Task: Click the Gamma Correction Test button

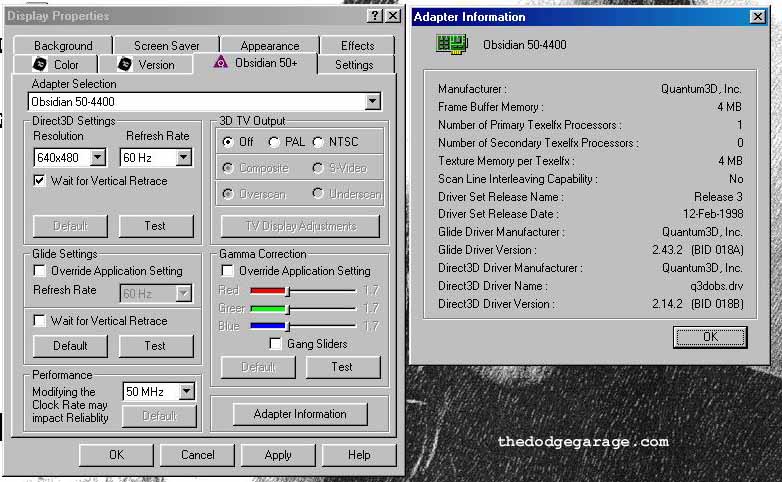Action: point(343,367)
